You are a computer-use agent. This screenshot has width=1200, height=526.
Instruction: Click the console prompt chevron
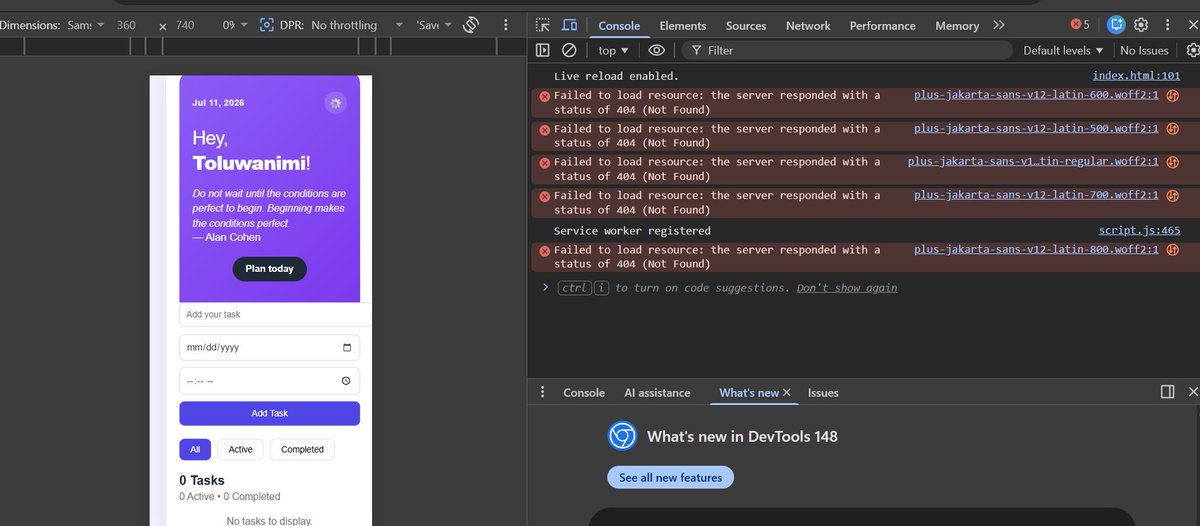[x=545, y=287]
